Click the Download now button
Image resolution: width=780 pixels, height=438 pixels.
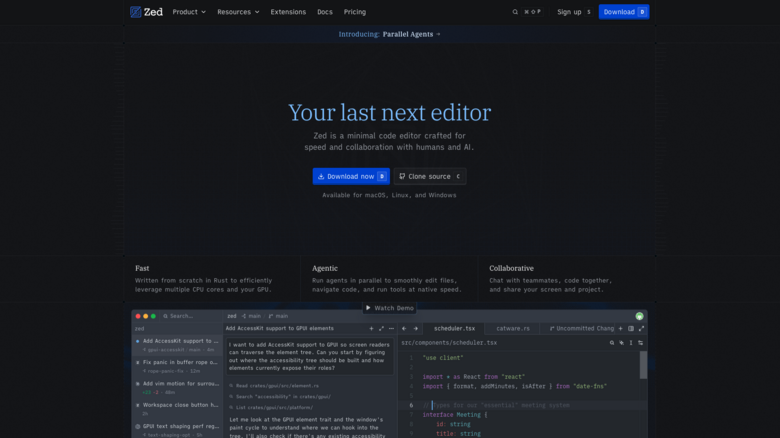click(x=351, y=176)
